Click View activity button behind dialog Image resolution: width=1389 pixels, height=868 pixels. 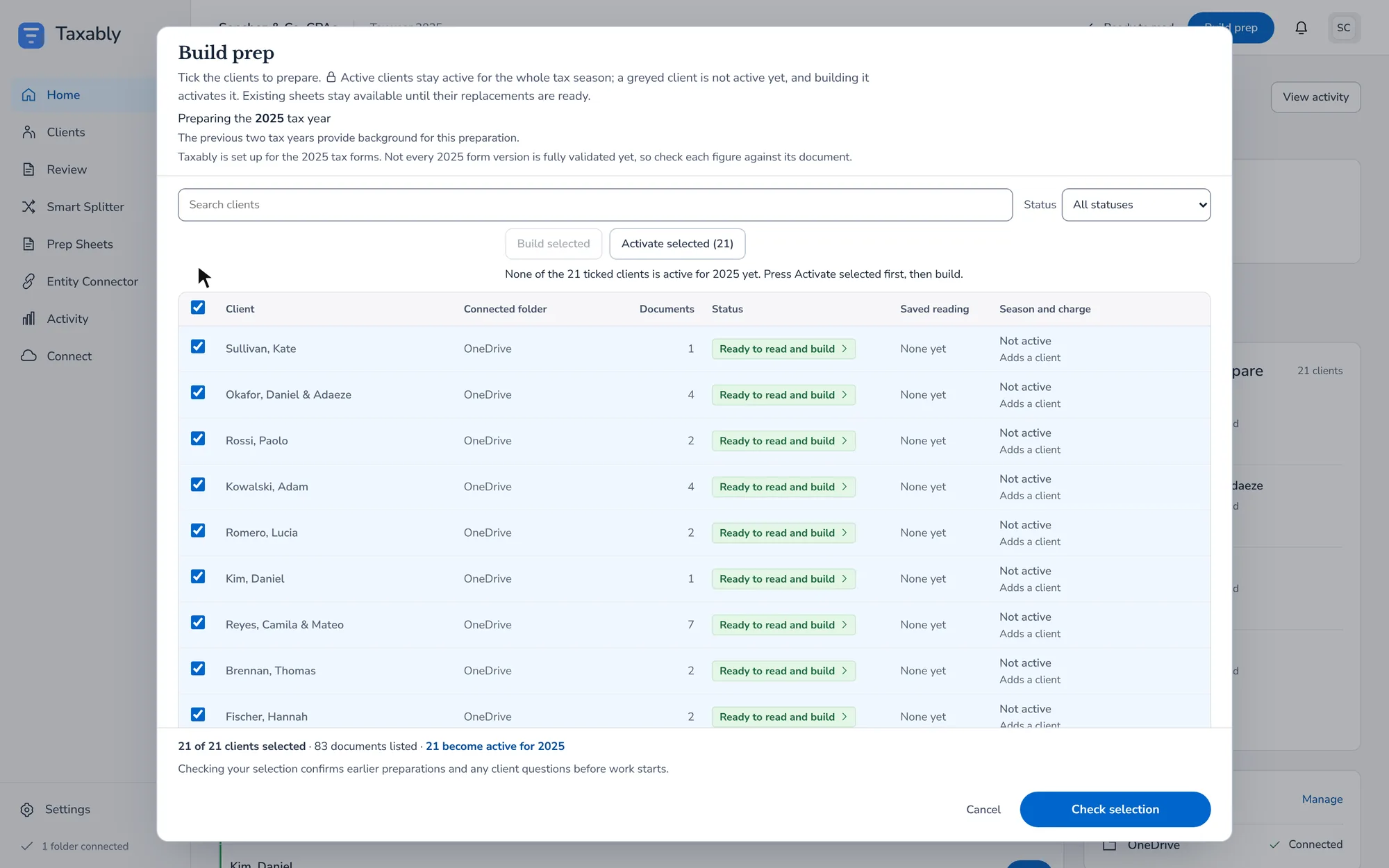pyautogui.click(x=1315, y=97)
